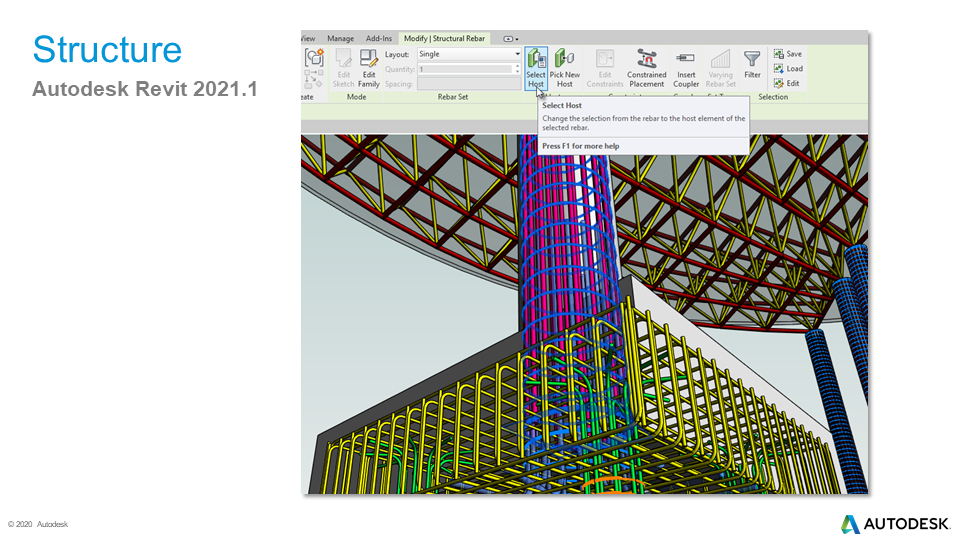Viewport: 960px width, 540px height.
Task: Click the Create Similar icon in Create panel
Action: (314, 58)
